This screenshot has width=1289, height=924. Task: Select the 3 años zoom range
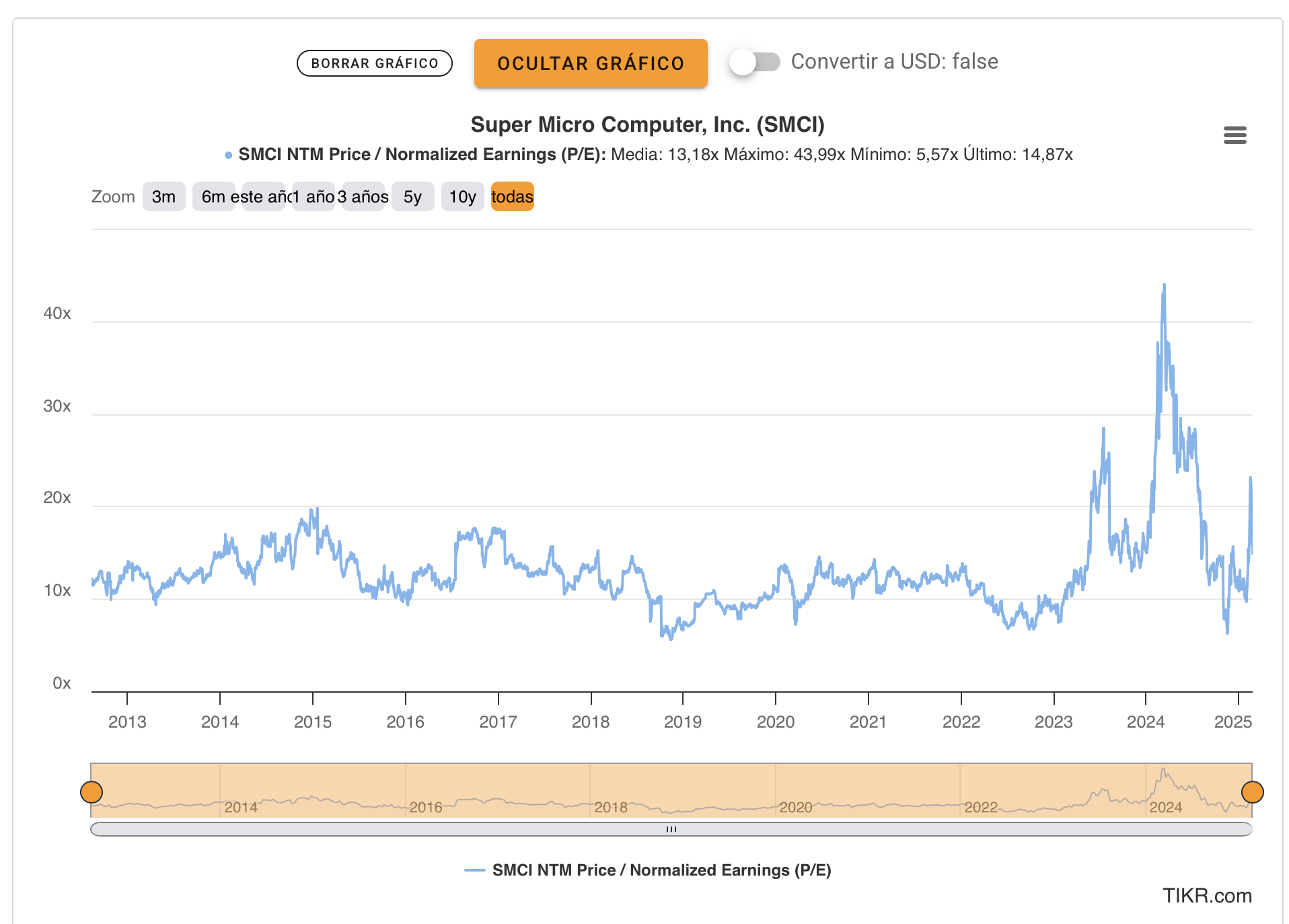coord(363,196)
